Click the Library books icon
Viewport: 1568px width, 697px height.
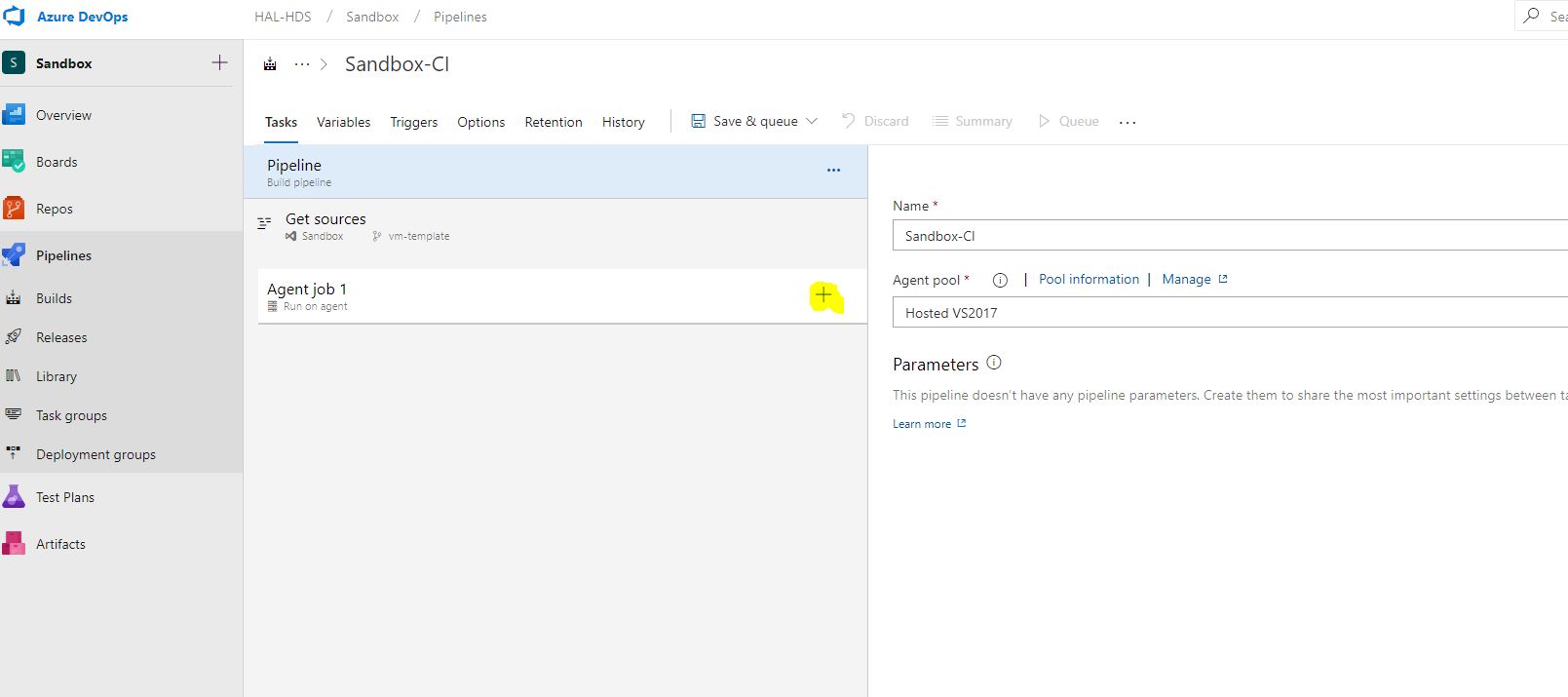click(x=14, y=376)
